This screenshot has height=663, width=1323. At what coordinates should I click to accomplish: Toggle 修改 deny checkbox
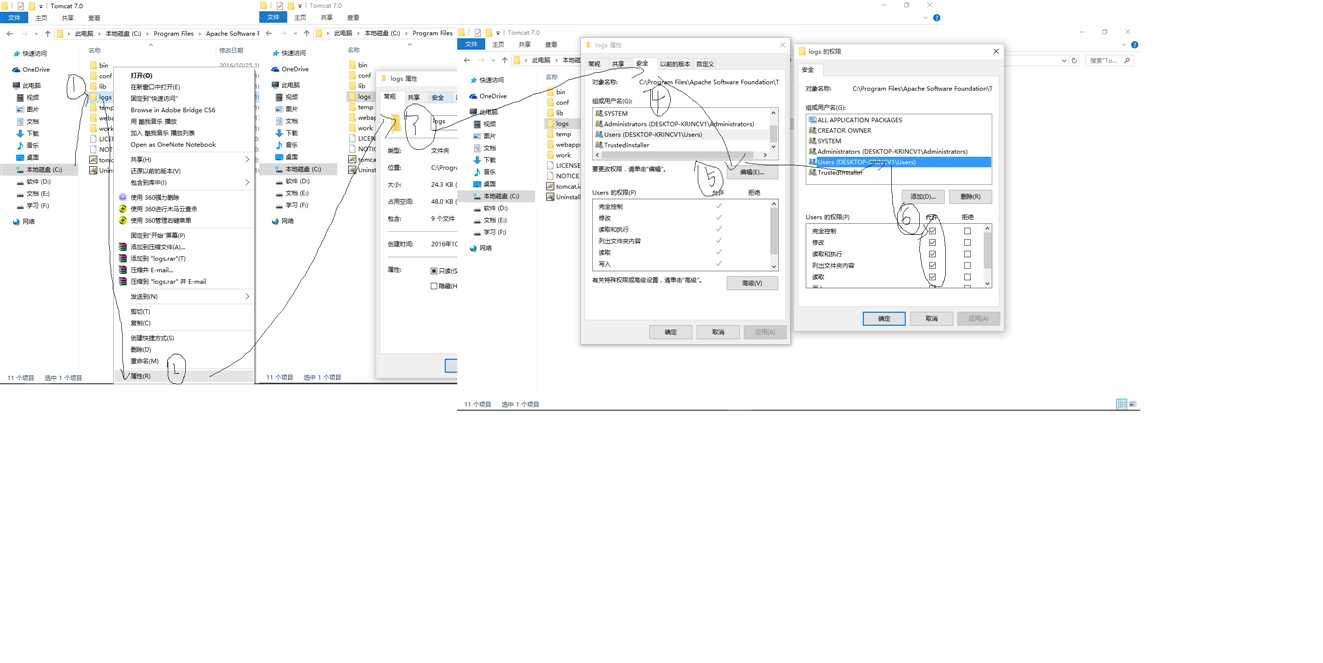point(967,242)
